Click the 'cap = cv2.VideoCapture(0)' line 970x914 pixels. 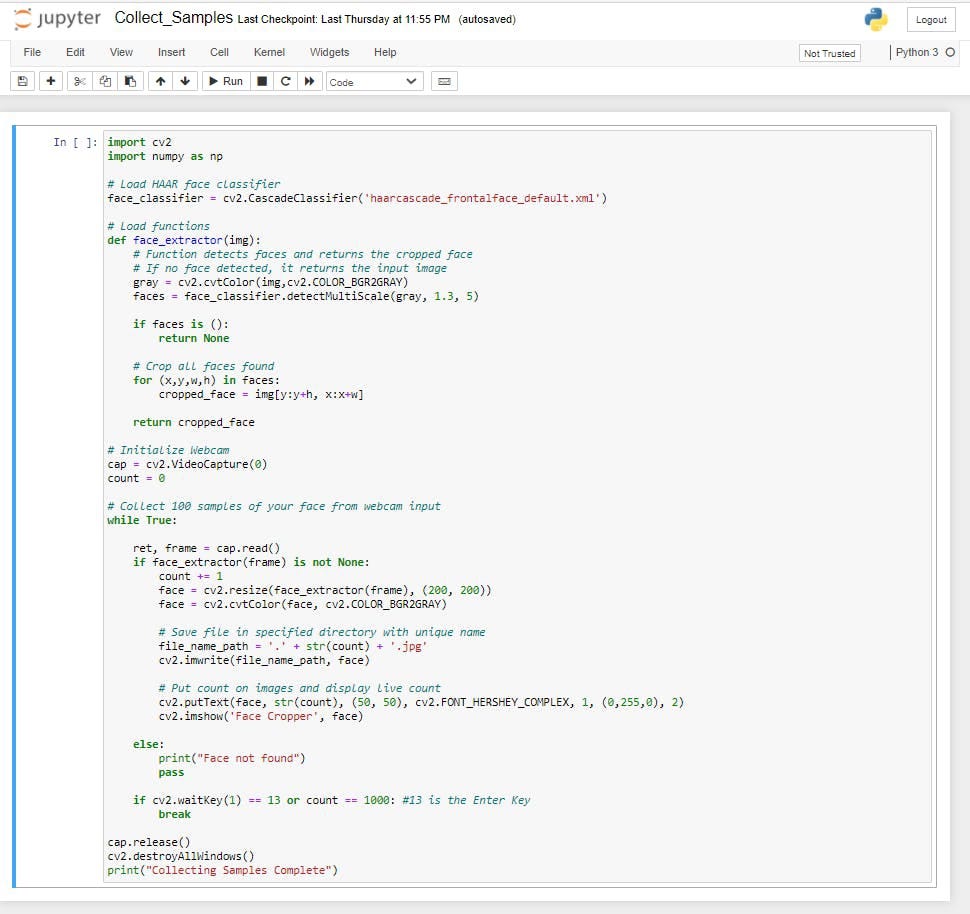(187, 464)
